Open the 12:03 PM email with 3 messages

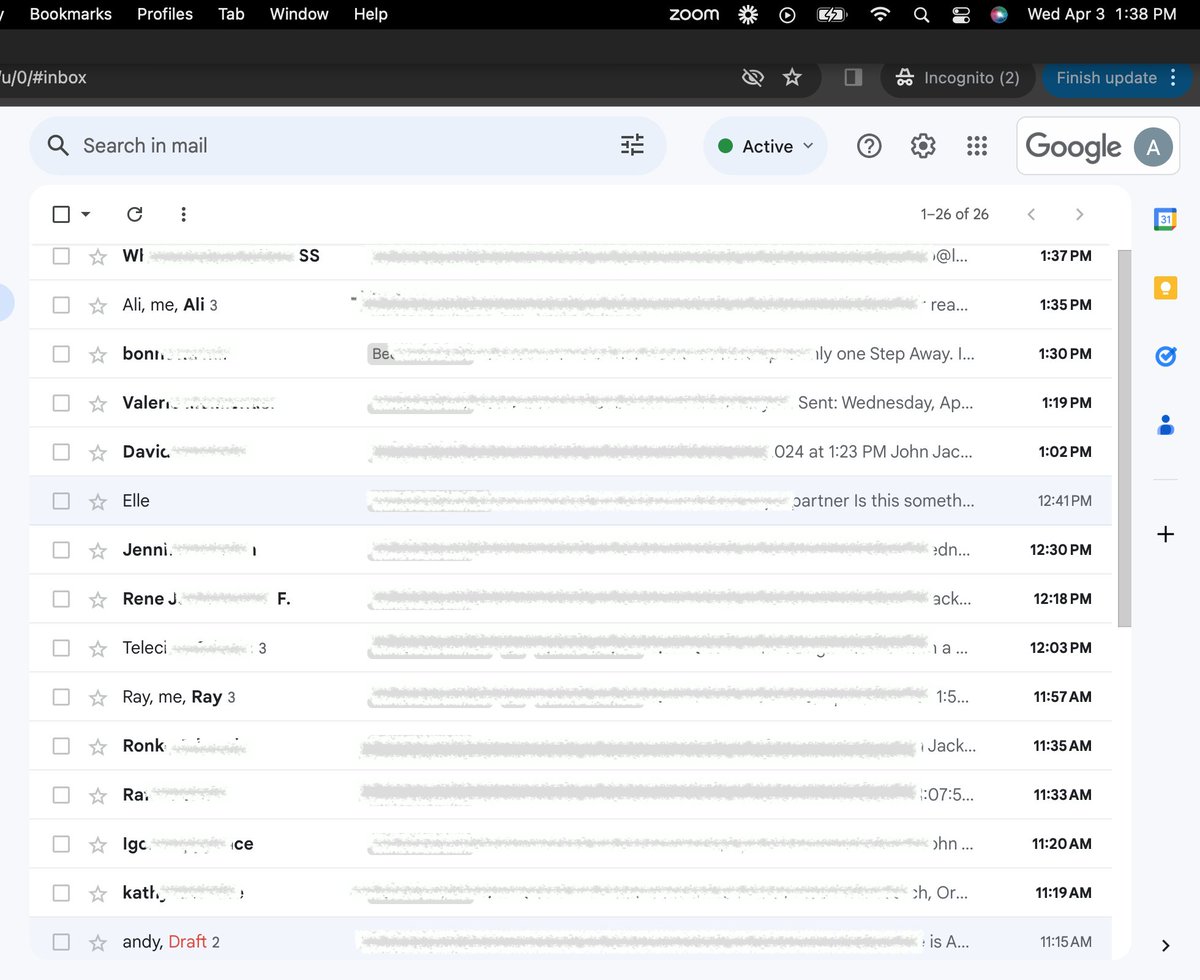point(570,648)
